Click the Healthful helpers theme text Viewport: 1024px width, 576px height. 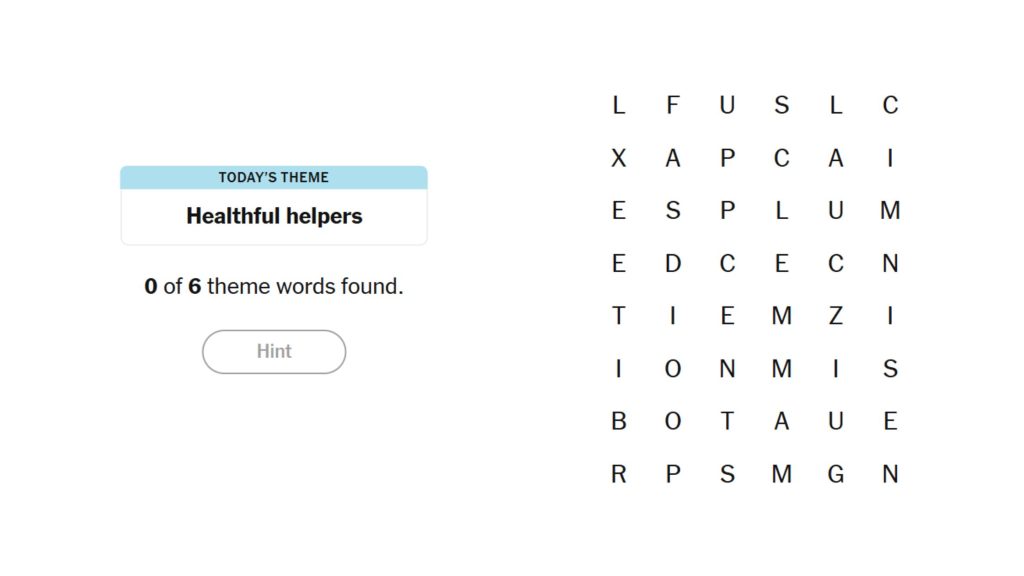point(274,216)
